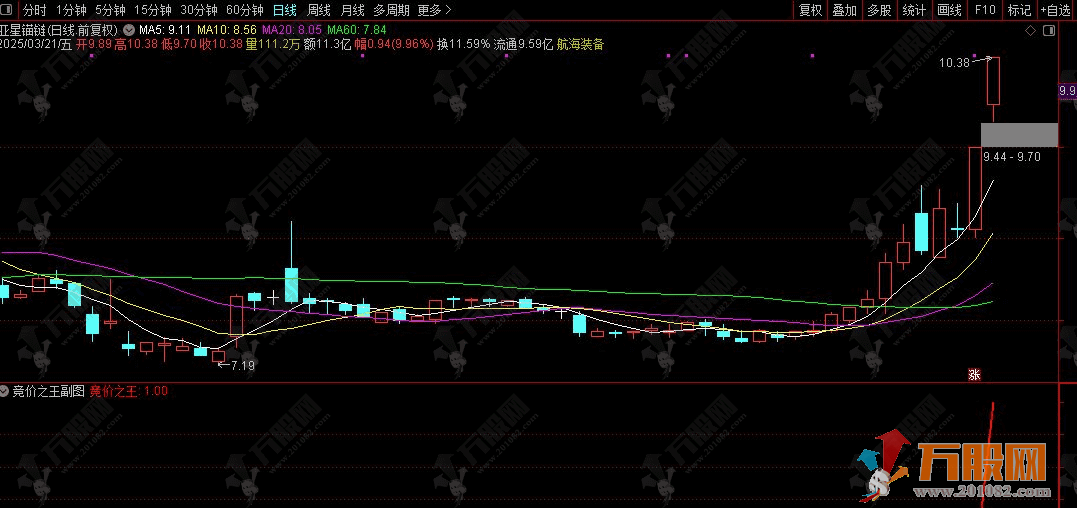This screenshot has height=508, width=1077.
Task: Click the diamond icon near the top right
Action: [1030, 31]
